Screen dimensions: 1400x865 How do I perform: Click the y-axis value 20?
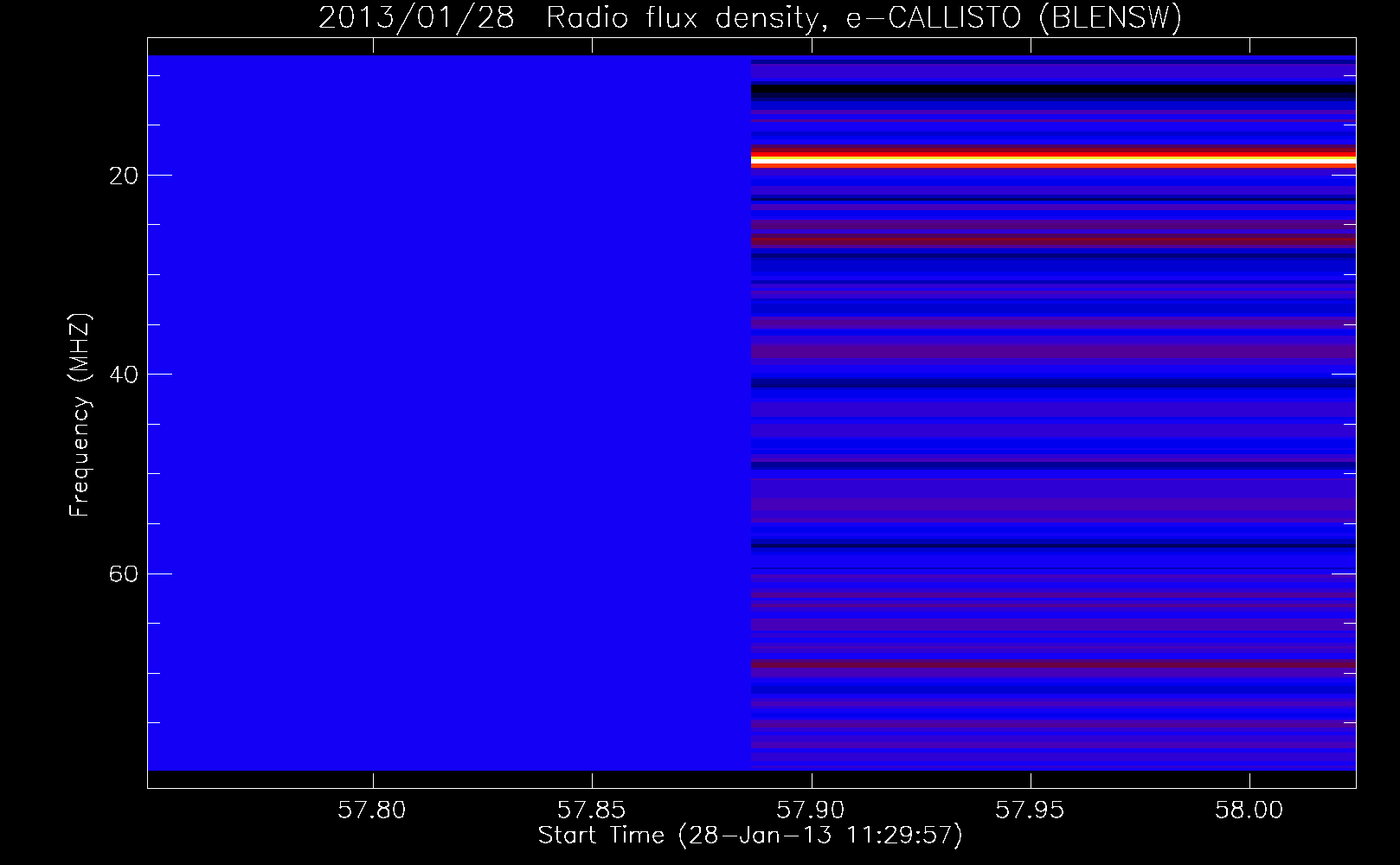click(125, 176)
